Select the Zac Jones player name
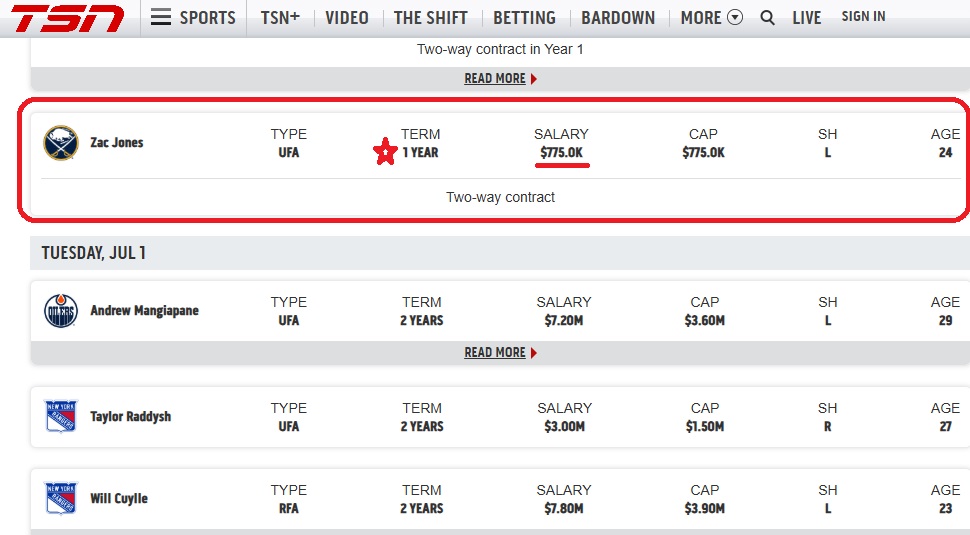Viewport: 970px width, 535px height. coord(117,143)
